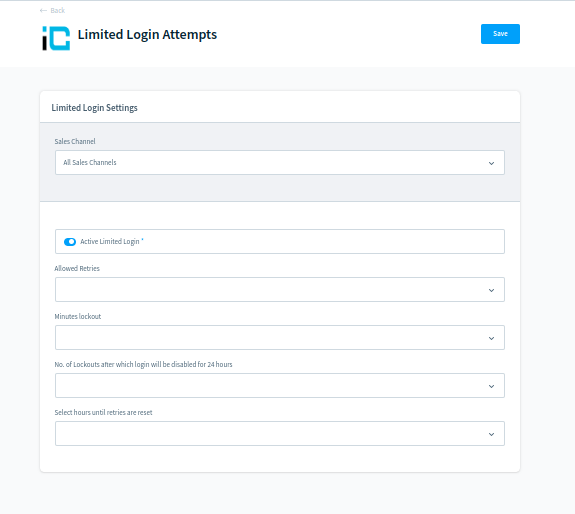This screenshot has width=575, height=514.
Task: Select the All Sales Channels text
Action: coord(90,162)
